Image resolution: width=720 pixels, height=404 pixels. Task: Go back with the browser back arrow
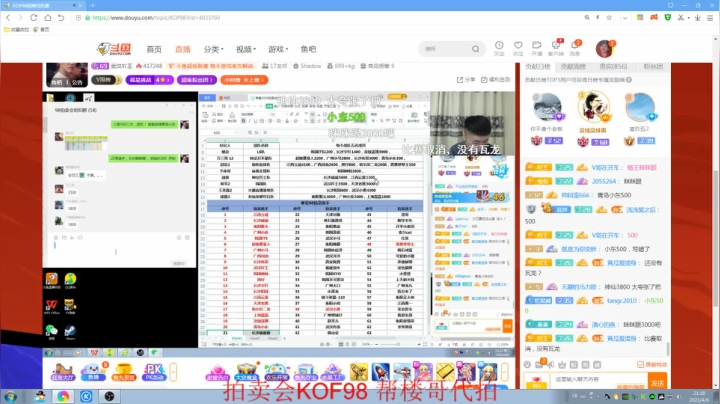(x=8, y=17)
